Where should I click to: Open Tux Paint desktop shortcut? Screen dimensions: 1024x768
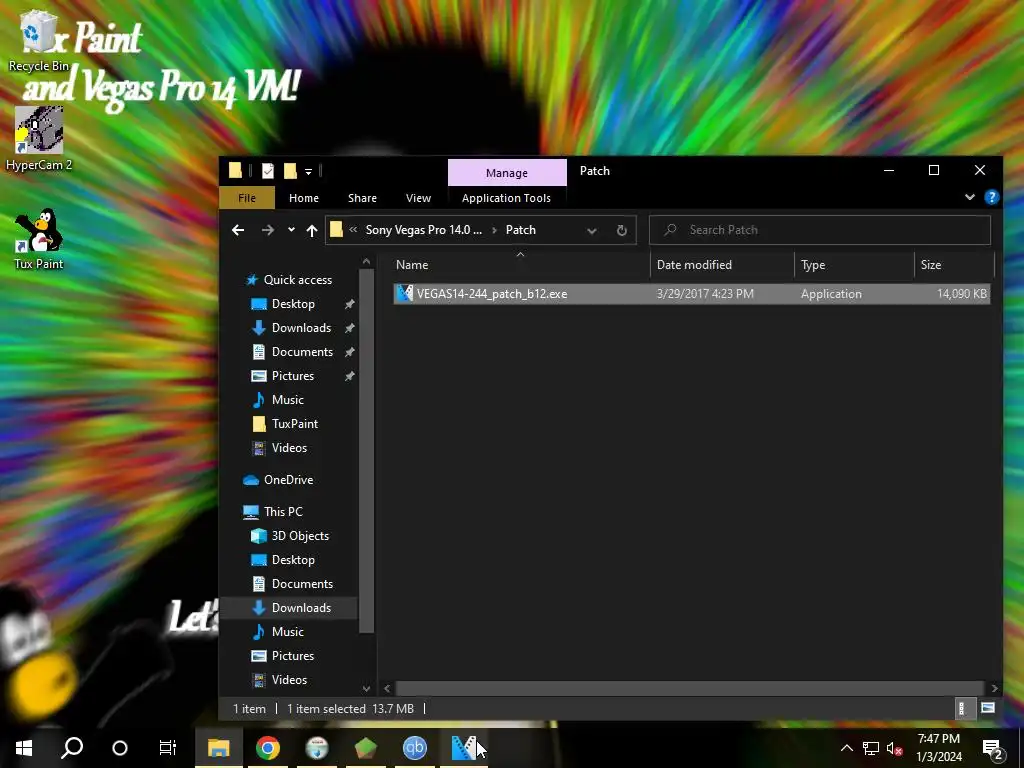click(39, 238)
